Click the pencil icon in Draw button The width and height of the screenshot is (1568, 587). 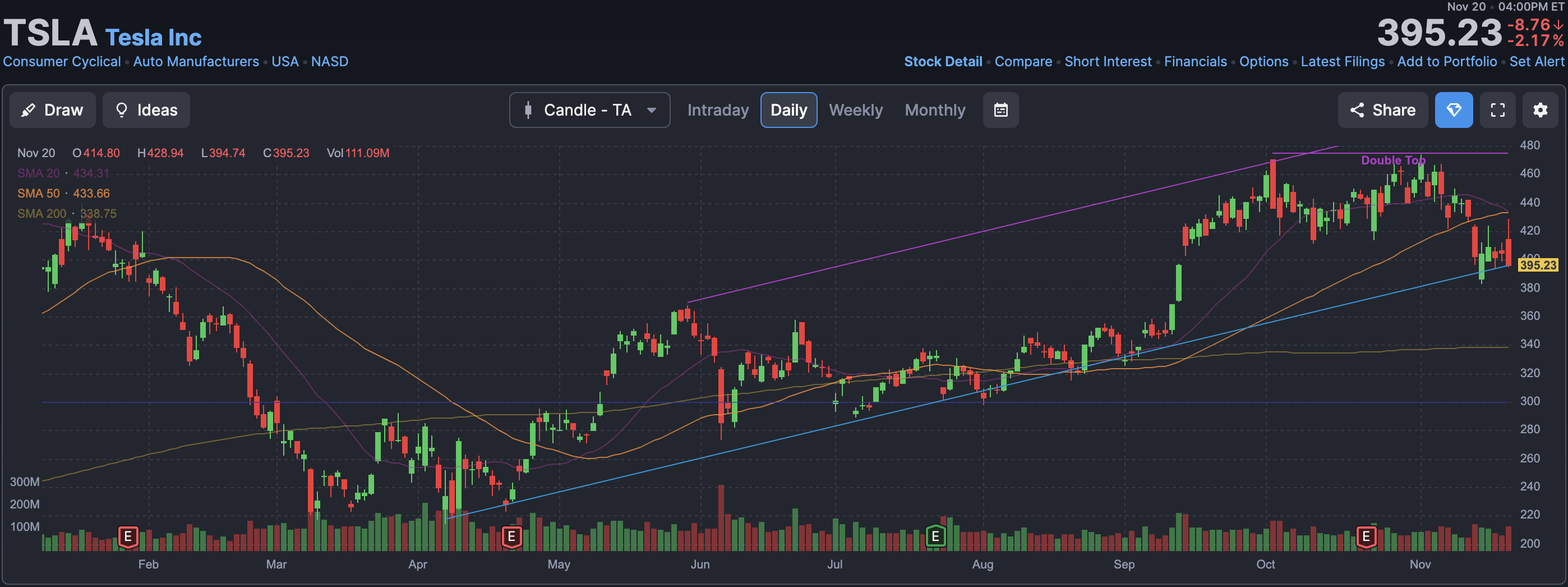(28, 110)
